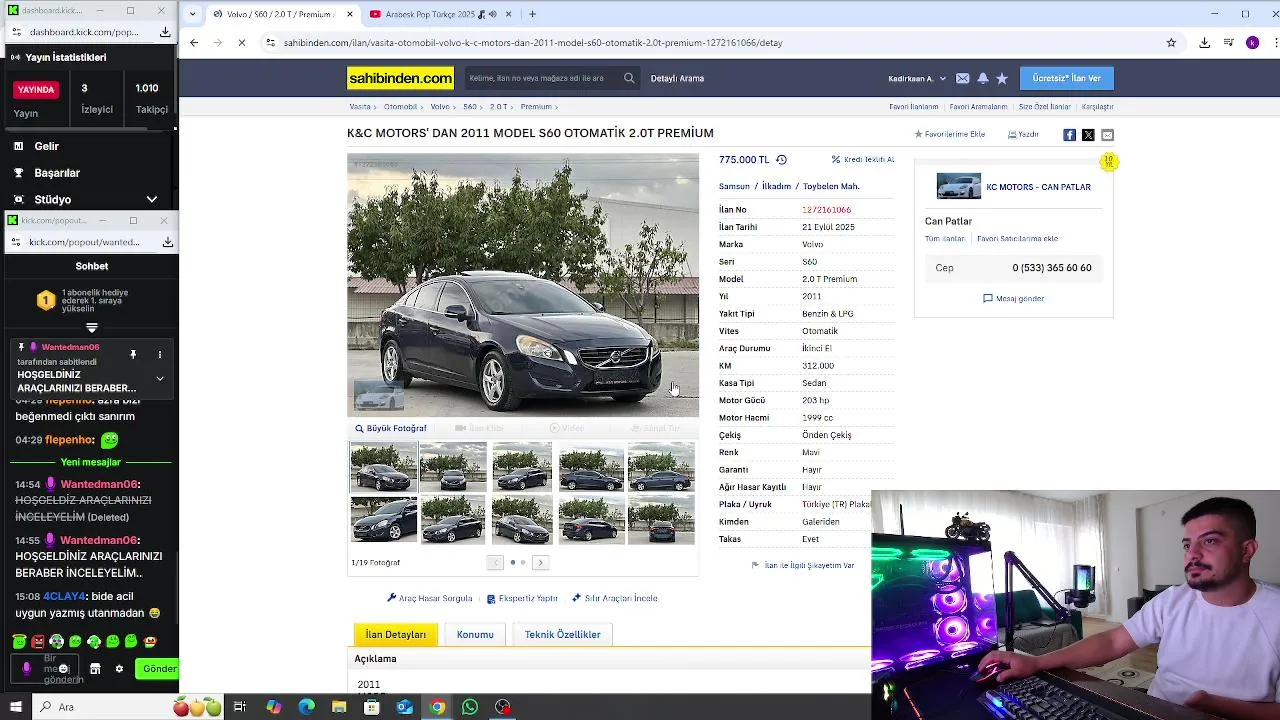1280x720 pixels.
Task: Share the listing on Facebook
Action: click(1069, 135)
